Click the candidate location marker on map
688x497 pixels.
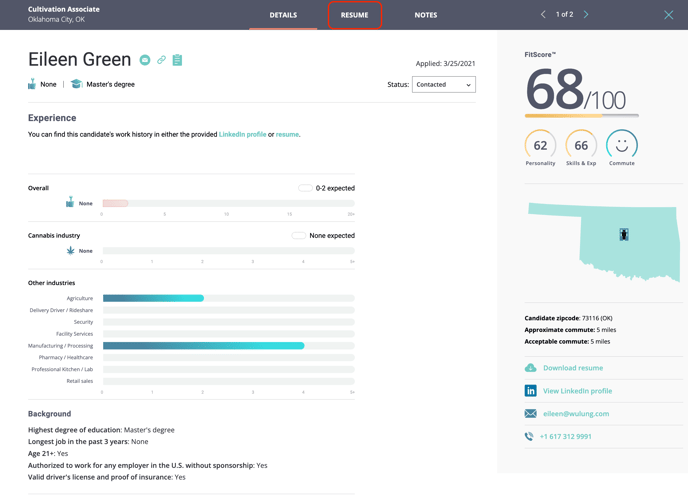pos(623,234)
